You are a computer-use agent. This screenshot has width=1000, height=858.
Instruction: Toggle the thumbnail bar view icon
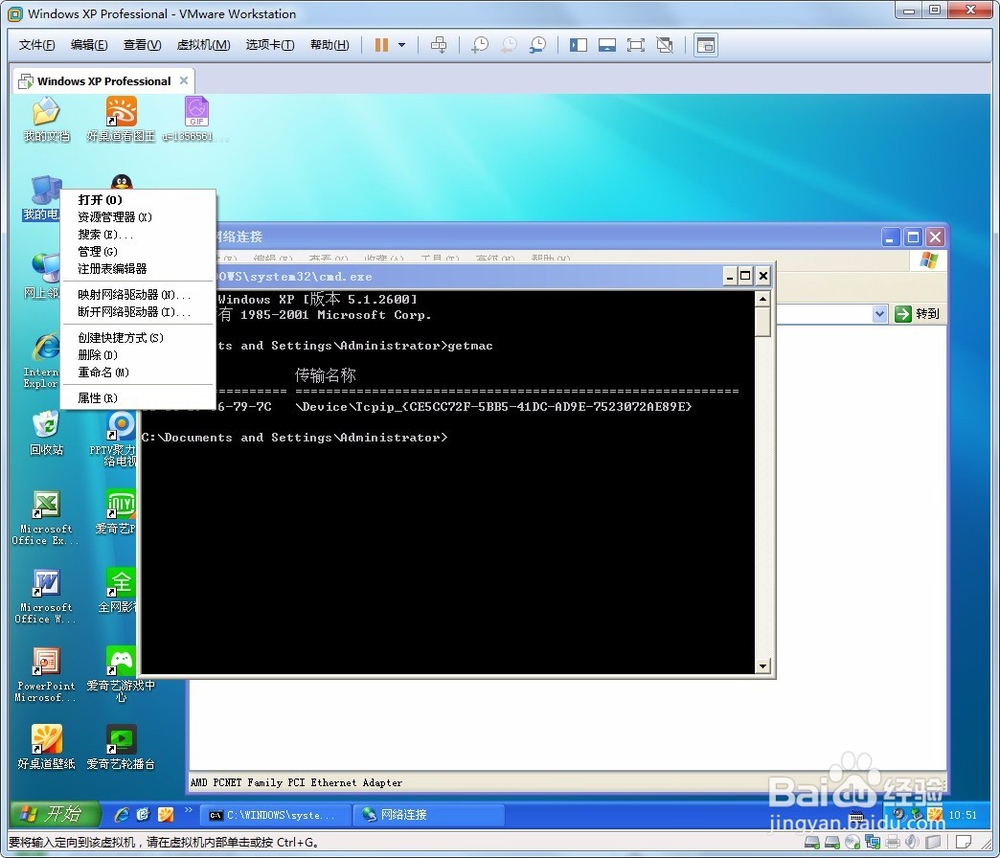click(607, 45)
